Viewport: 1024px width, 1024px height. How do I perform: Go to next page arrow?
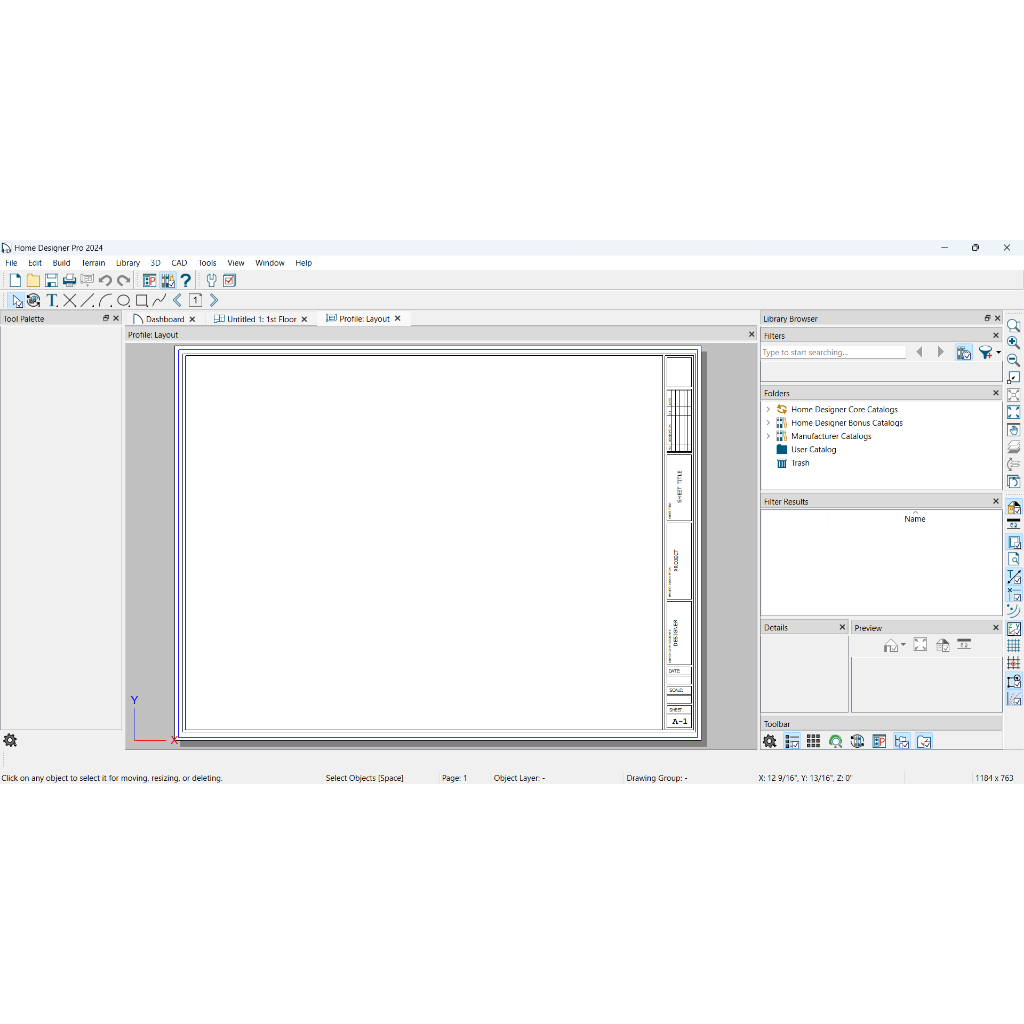[214, 300]
